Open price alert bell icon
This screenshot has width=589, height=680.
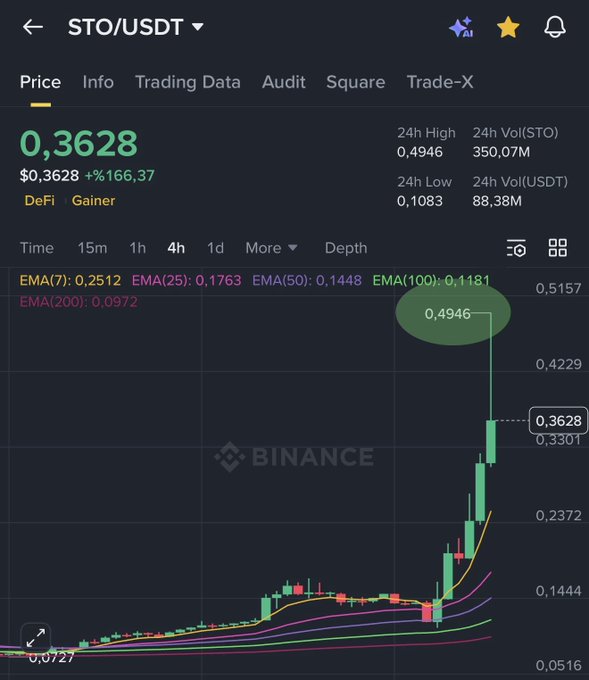pyautogui.click(x=555, y=27)
